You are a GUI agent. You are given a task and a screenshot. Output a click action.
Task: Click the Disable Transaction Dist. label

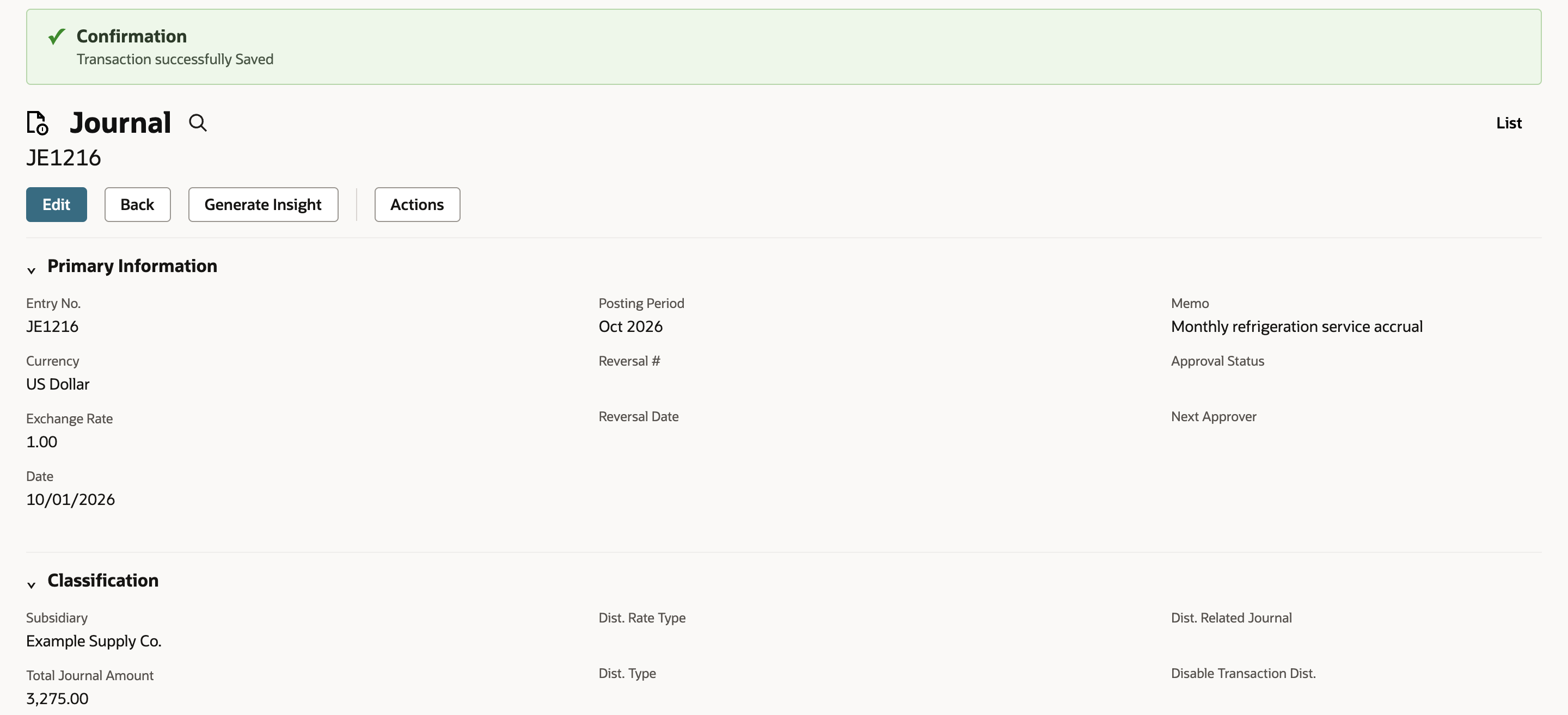click(x=1244, y=673)
